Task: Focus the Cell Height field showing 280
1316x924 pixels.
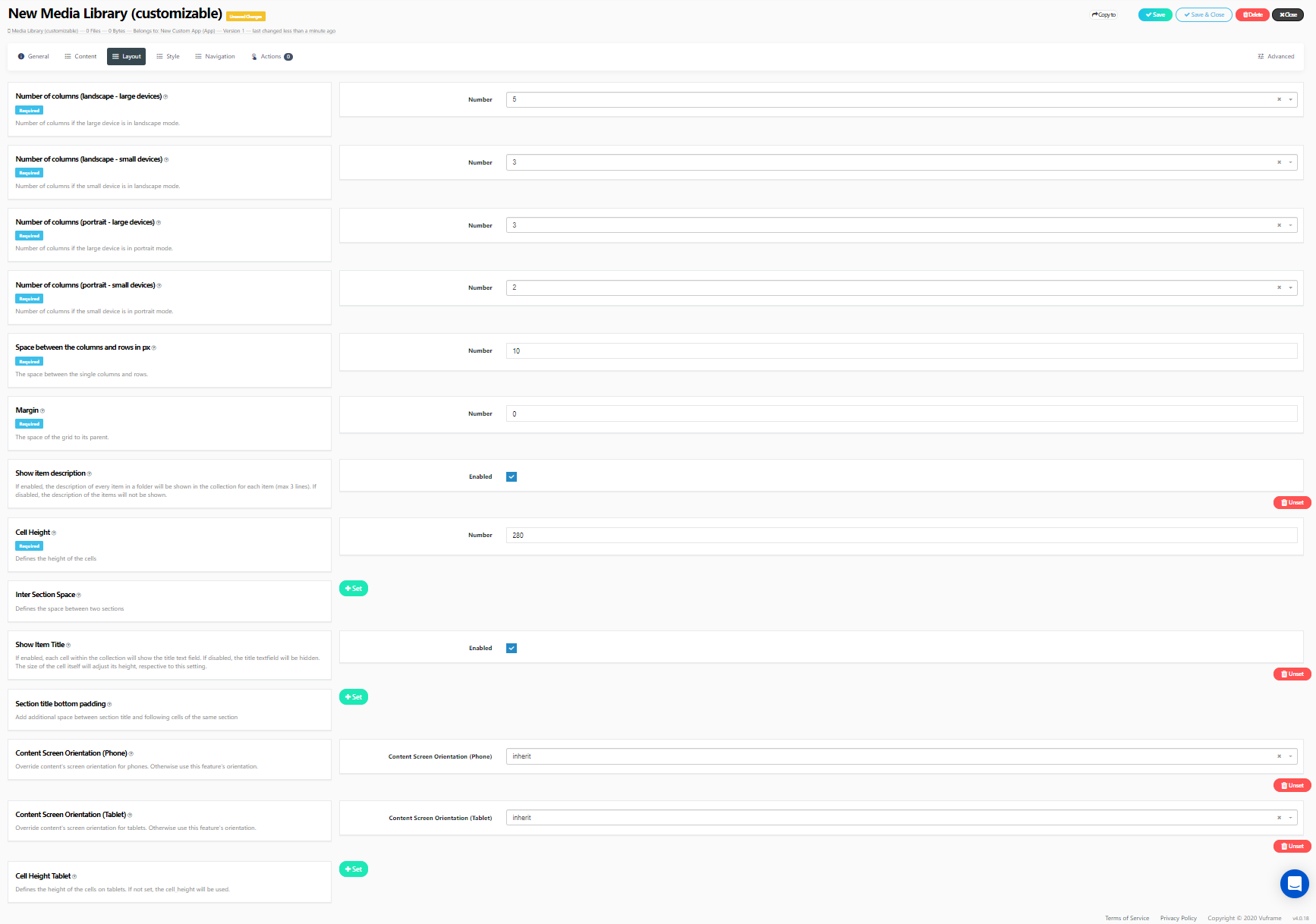Action: click(902, 536)
